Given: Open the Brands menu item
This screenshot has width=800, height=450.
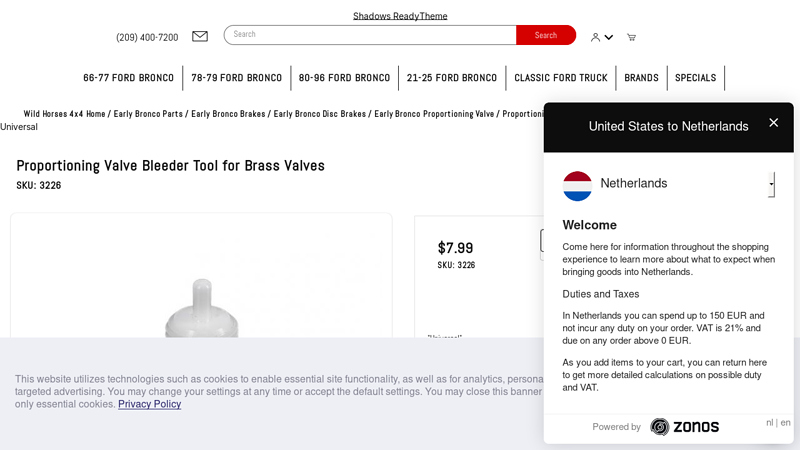Looking at the screenshot, I should coord(641,78).
